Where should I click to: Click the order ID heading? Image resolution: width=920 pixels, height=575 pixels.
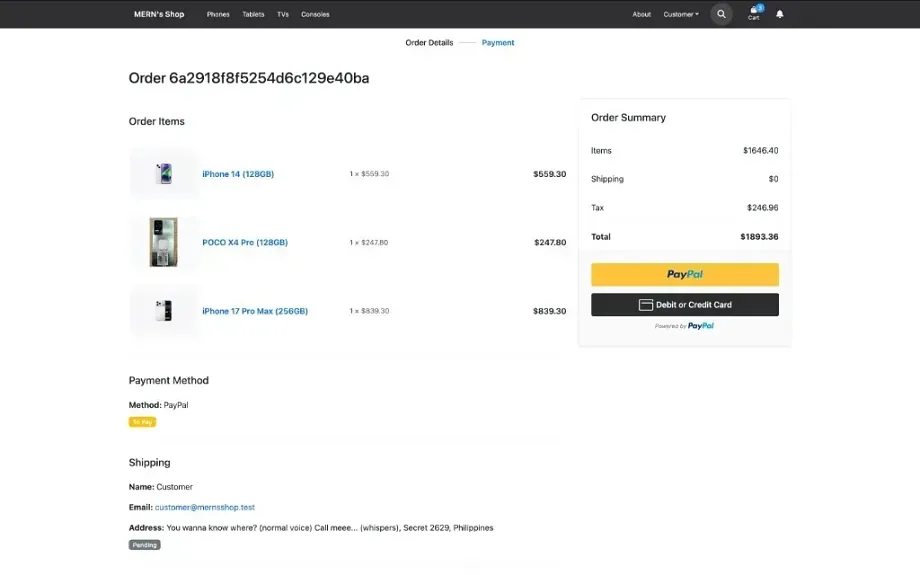[249, 78]
